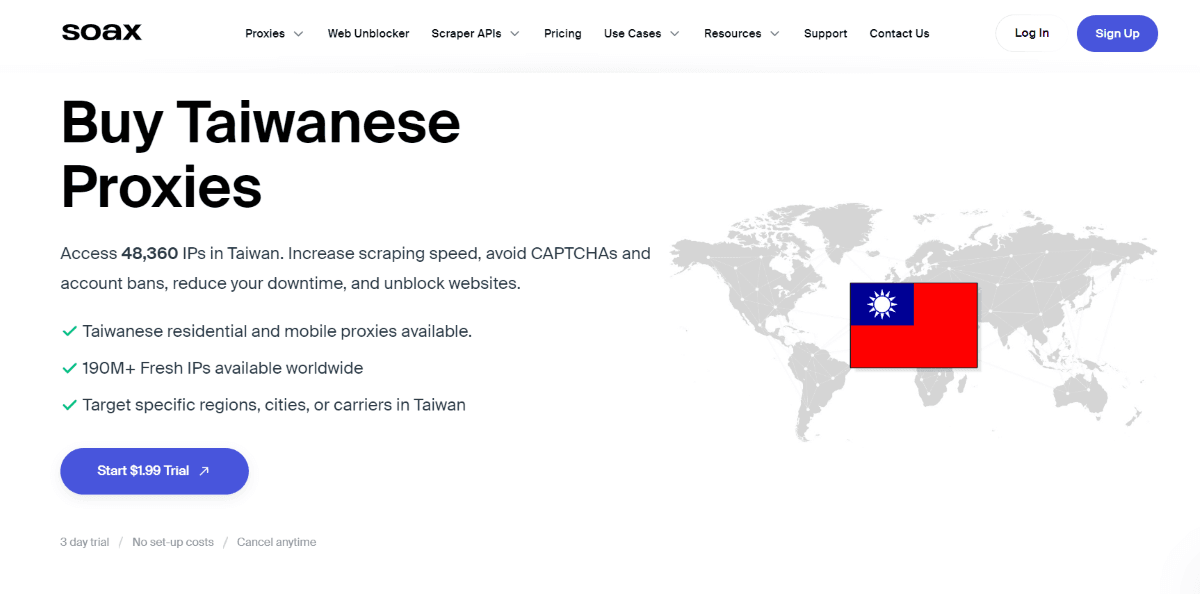This screenshot has height=594, width=1200.
Task: Click the "Cancel anytime" note
Action: point(276,542)
